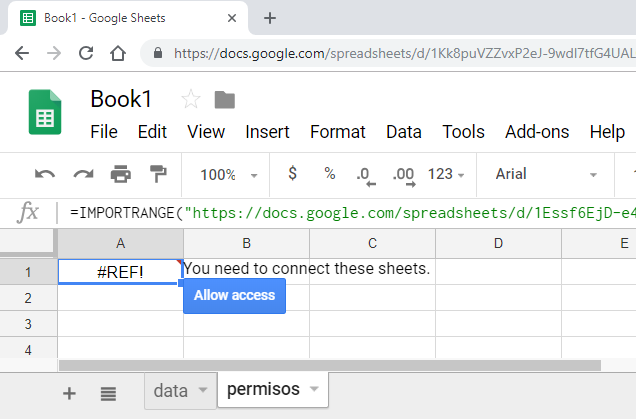This screenshot has height=419, width=636.
Task: Click the Undo arrow icon
Action: 45,174
